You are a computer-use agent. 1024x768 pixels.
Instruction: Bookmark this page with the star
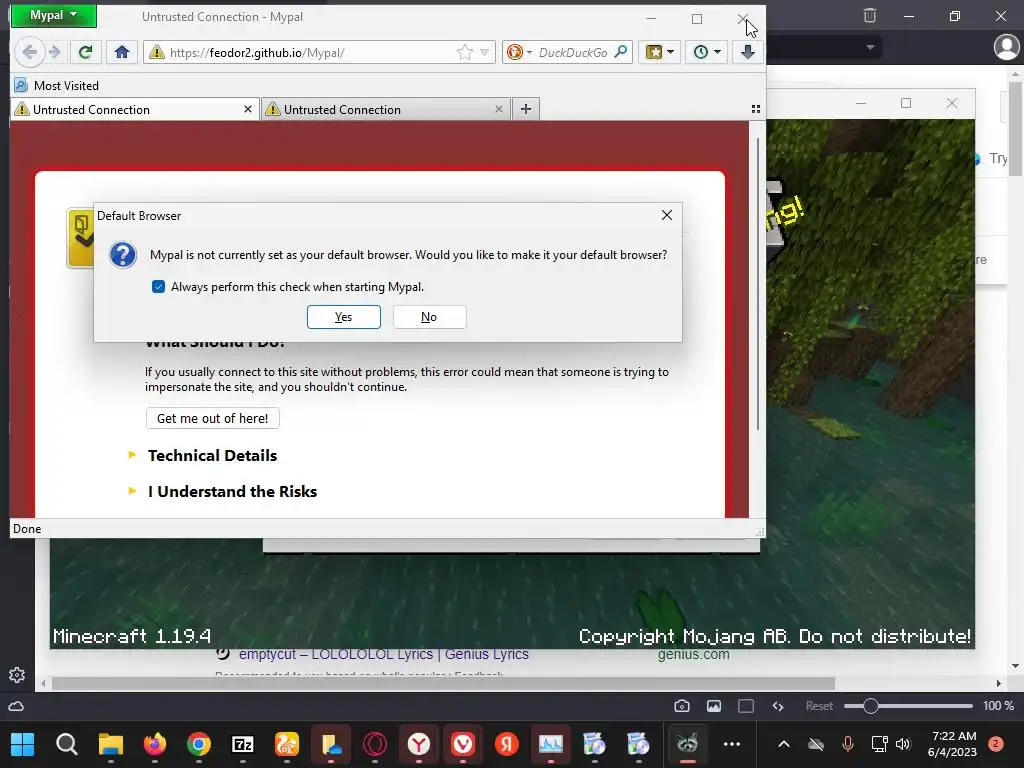click(x=465, y=52)
